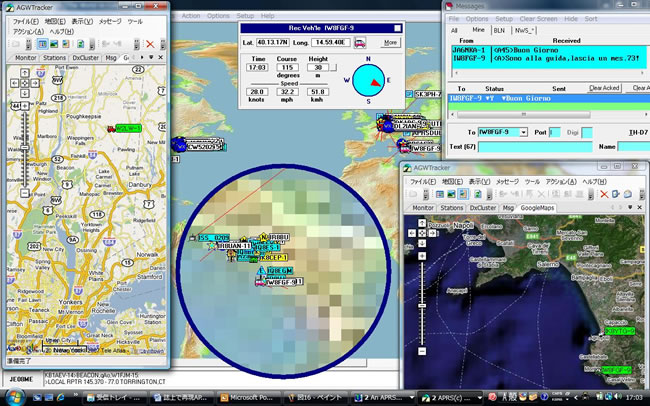Click the ISS station label on magnified map
This screenshot has height=406, width=650.
pyautogui.click(x=213, y=238)
